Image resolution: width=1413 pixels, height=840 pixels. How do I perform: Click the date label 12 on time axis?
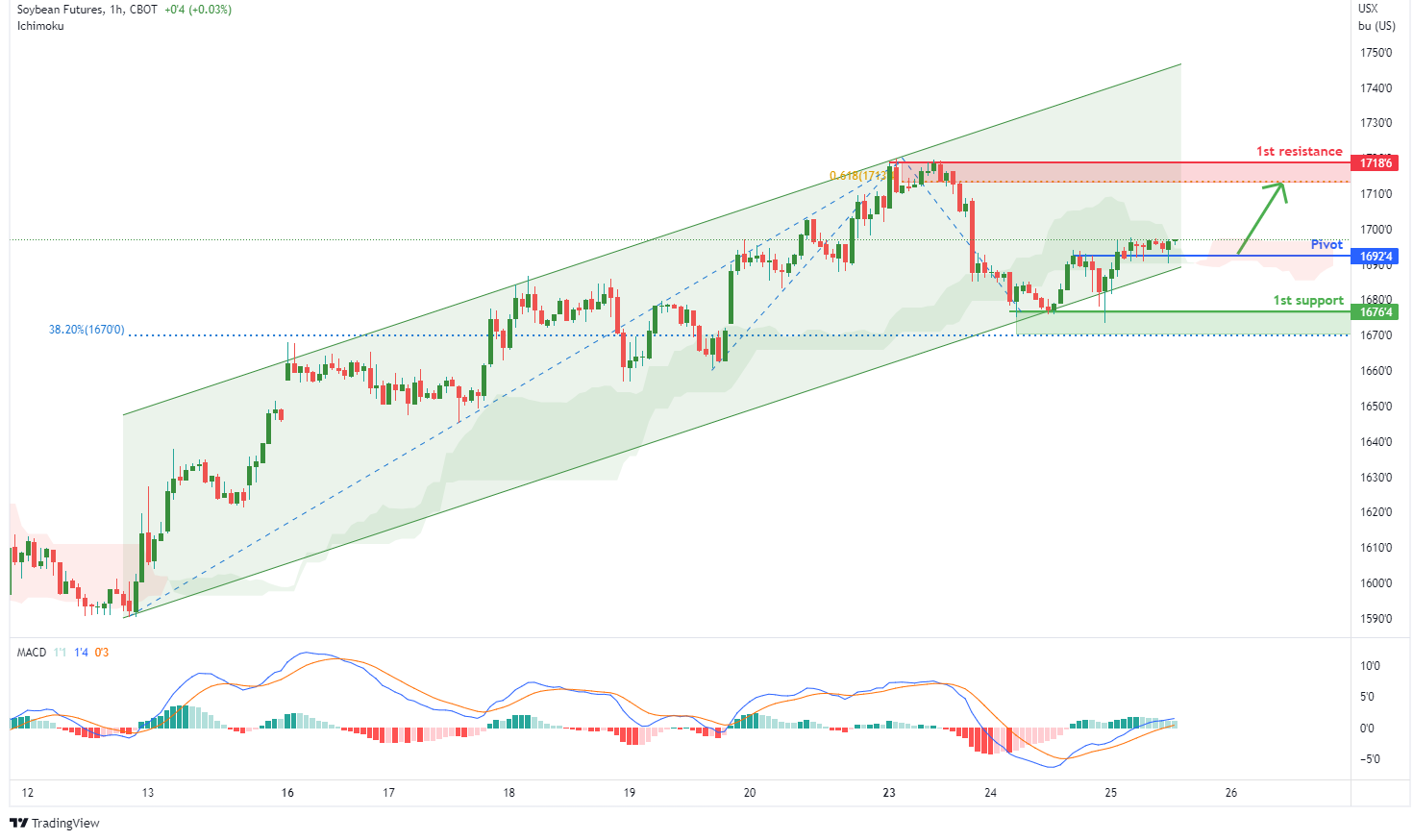tap(28, 793)
